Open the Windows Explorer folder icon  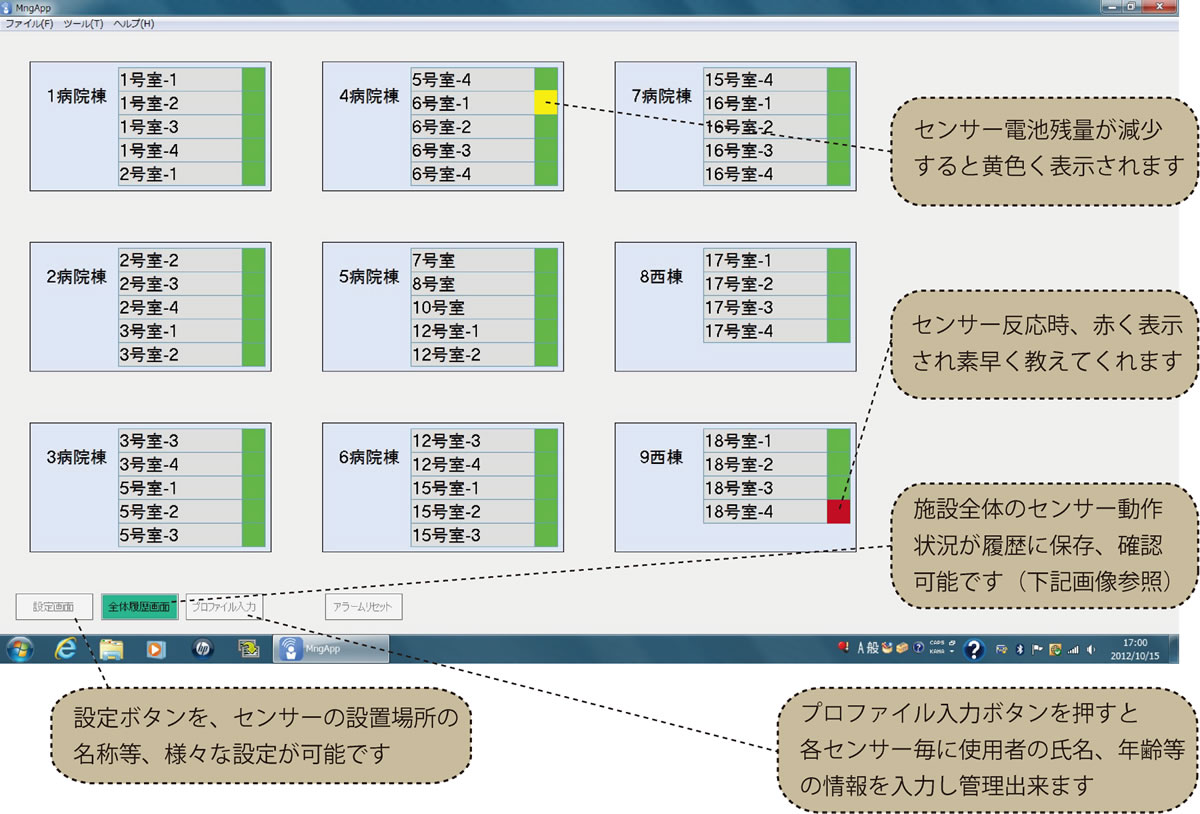coord(112,649)
